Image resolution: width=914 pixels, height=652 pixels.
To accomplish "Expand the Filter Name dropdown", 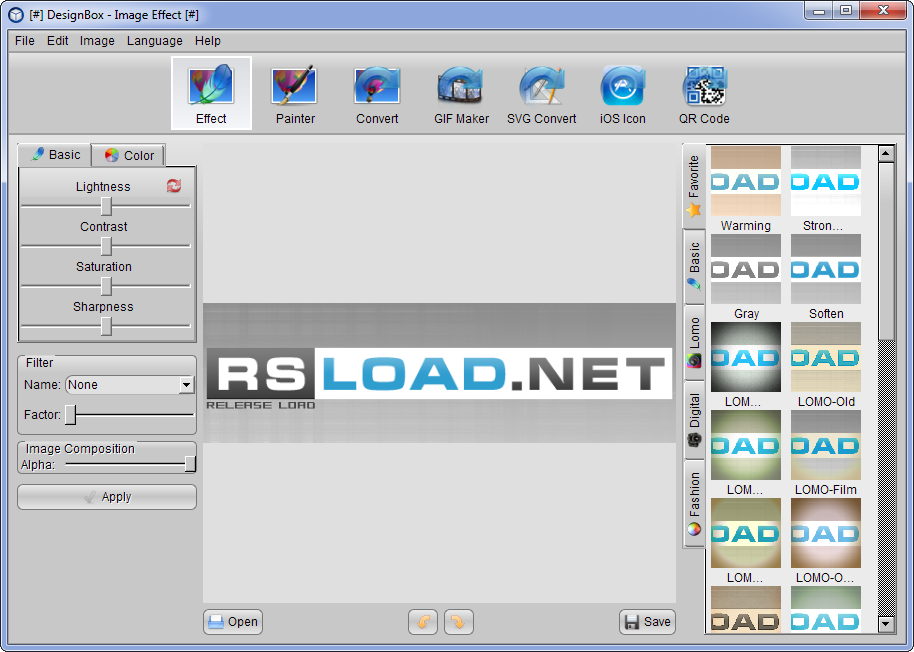I will point(186,385).
